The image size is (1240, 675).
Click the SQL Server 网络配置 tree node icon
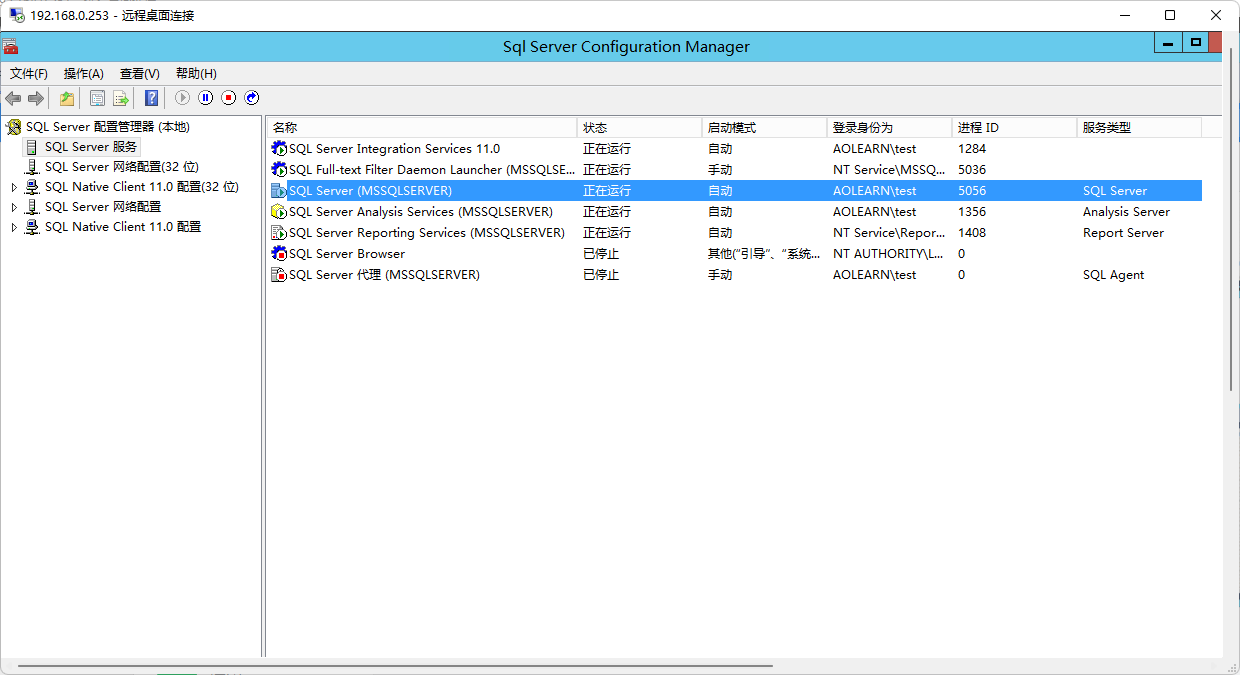[x=32, y=207]
